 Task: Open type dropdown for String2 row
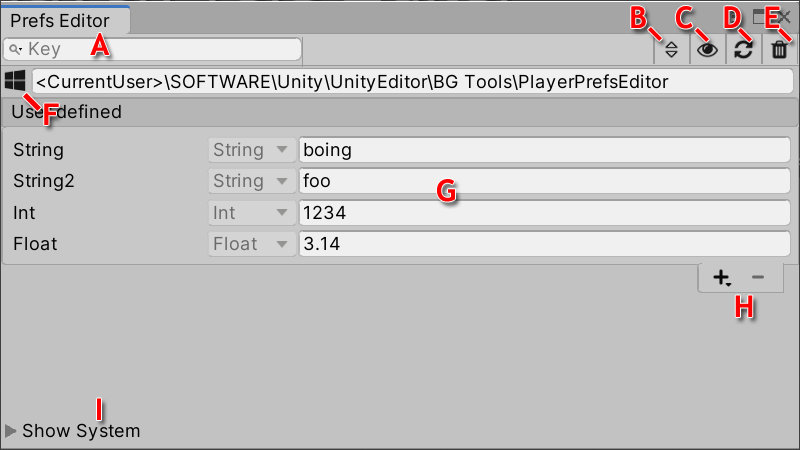pos(250,181)
